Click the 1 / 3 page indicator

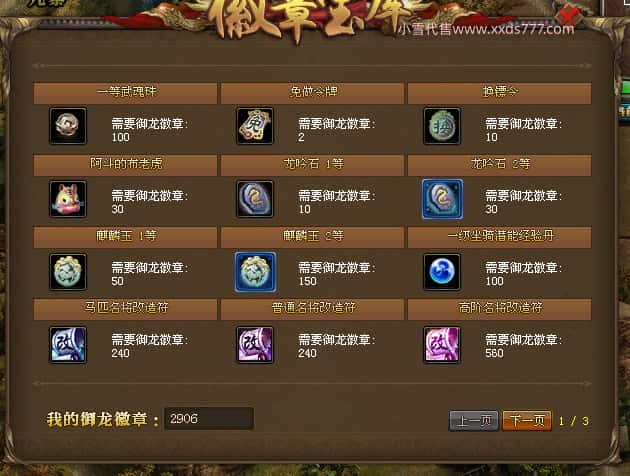574,421
